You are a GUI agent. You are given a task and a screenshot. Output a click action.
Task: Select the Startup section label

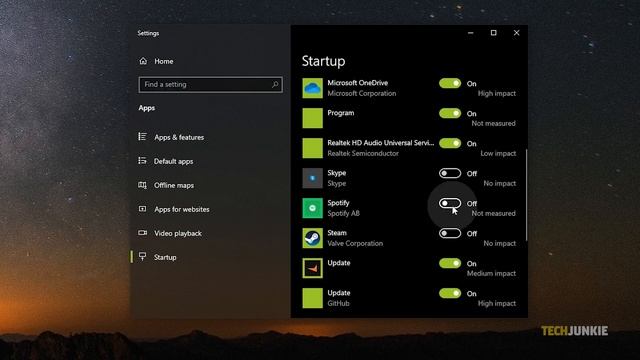point(165,257)
